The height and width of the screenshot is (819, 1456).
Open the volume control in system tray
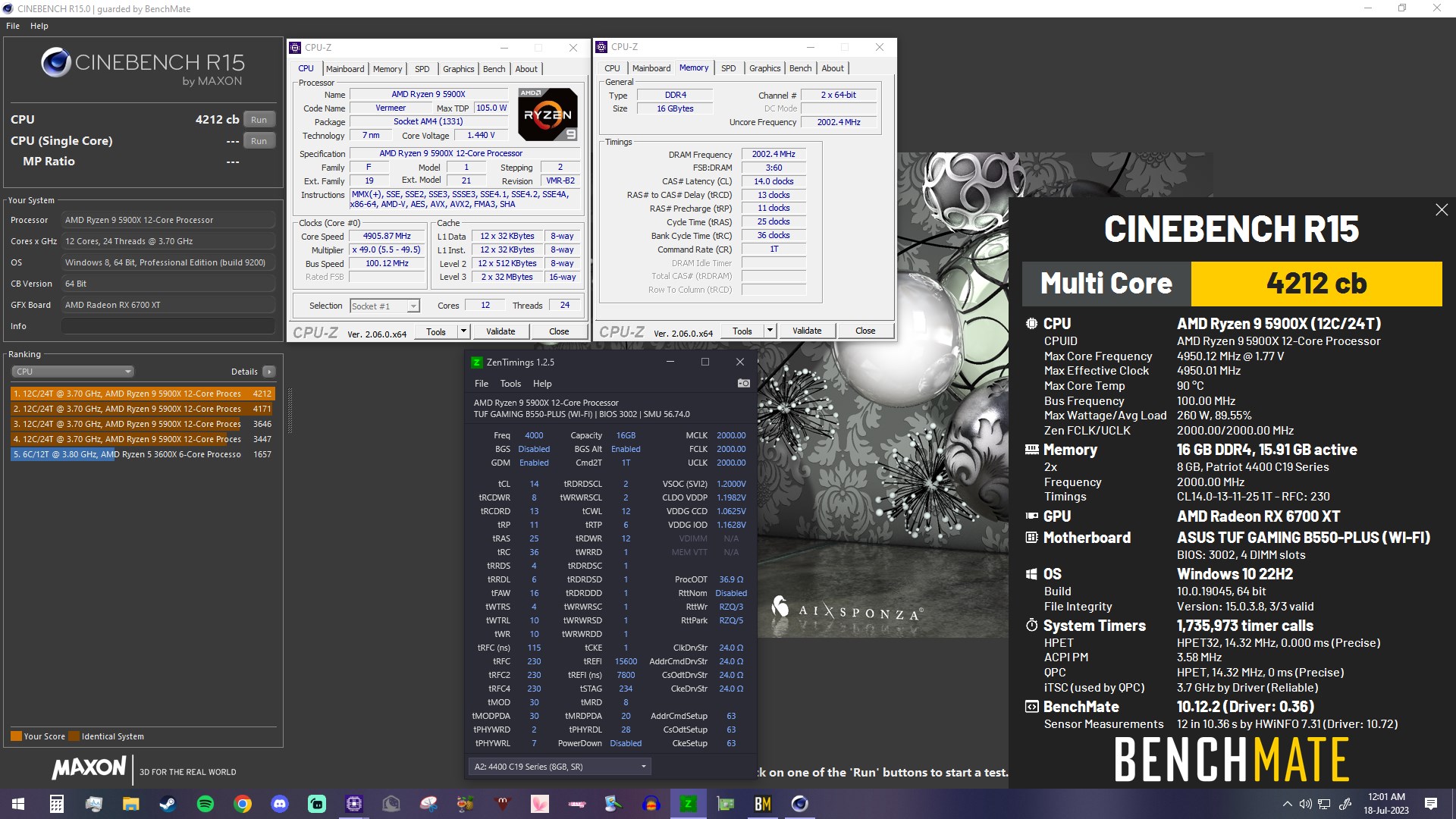pyautogui.click(x=1305, y=804)
